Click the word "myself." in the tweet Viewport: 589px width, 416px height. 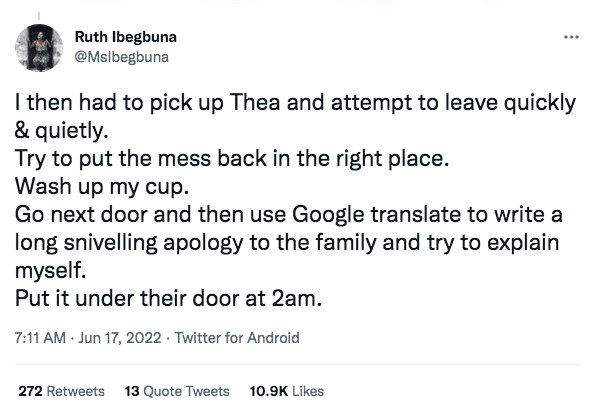point(50,270)
